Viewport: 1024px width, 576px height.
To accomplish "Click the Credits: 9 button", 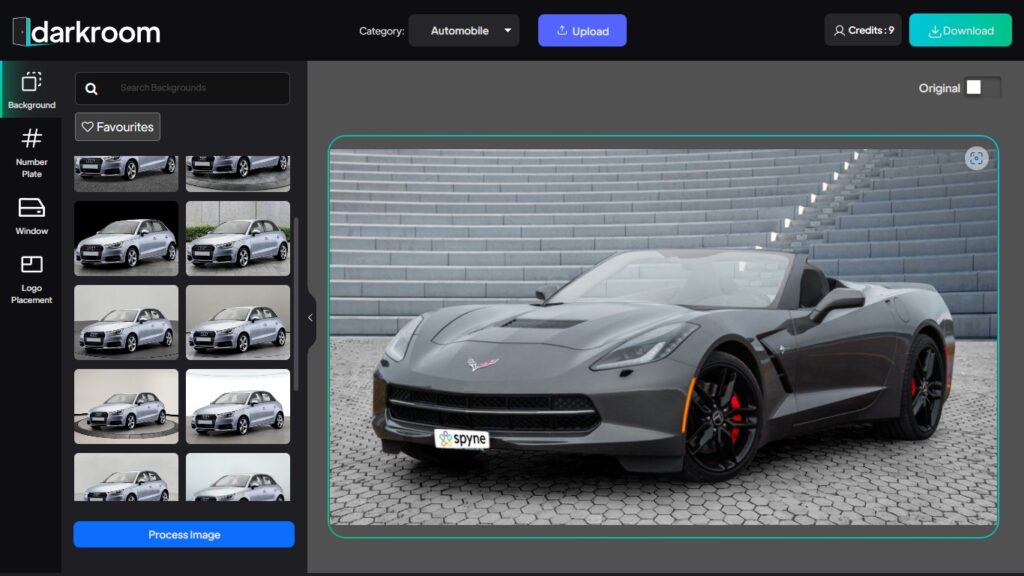I will 863,30.
